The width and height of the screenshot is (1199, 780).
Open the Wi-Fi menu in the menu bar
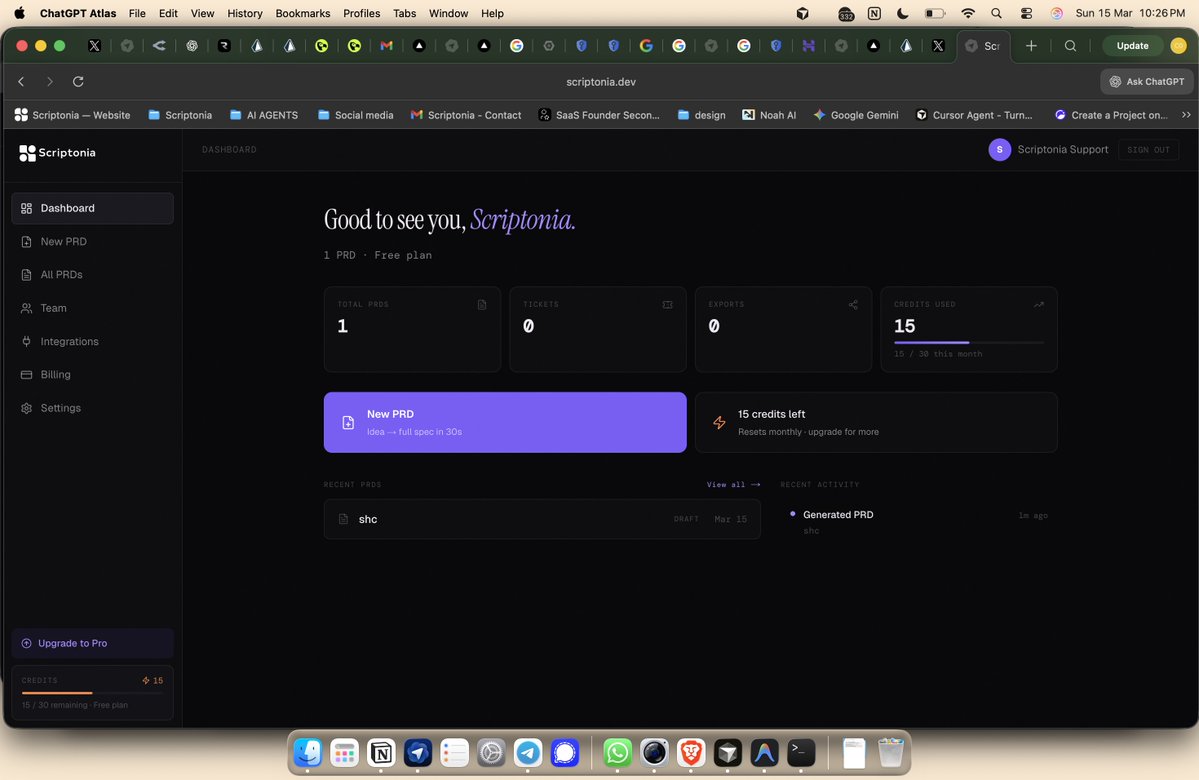pos(968,13)
